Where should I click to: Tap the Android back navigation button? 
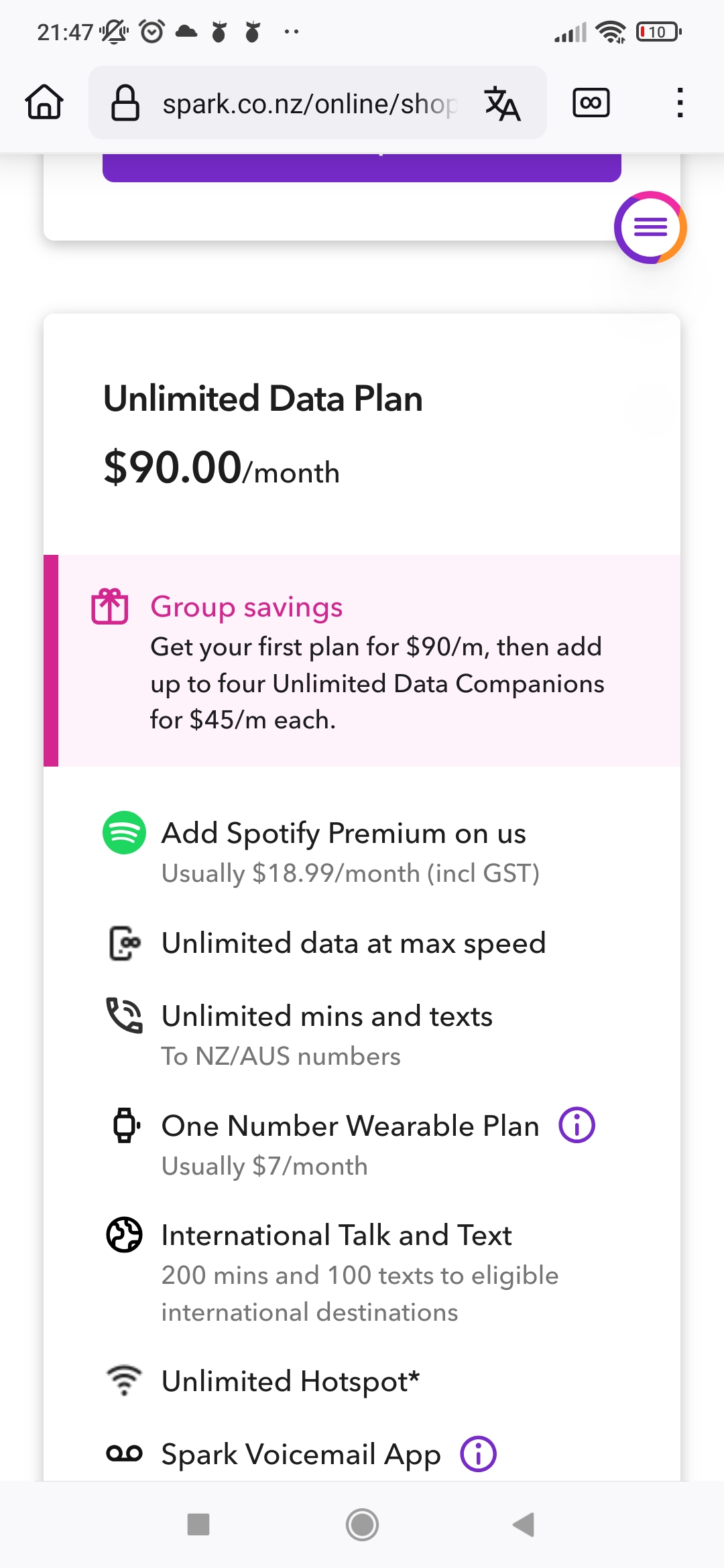(x=524, y=1524)
